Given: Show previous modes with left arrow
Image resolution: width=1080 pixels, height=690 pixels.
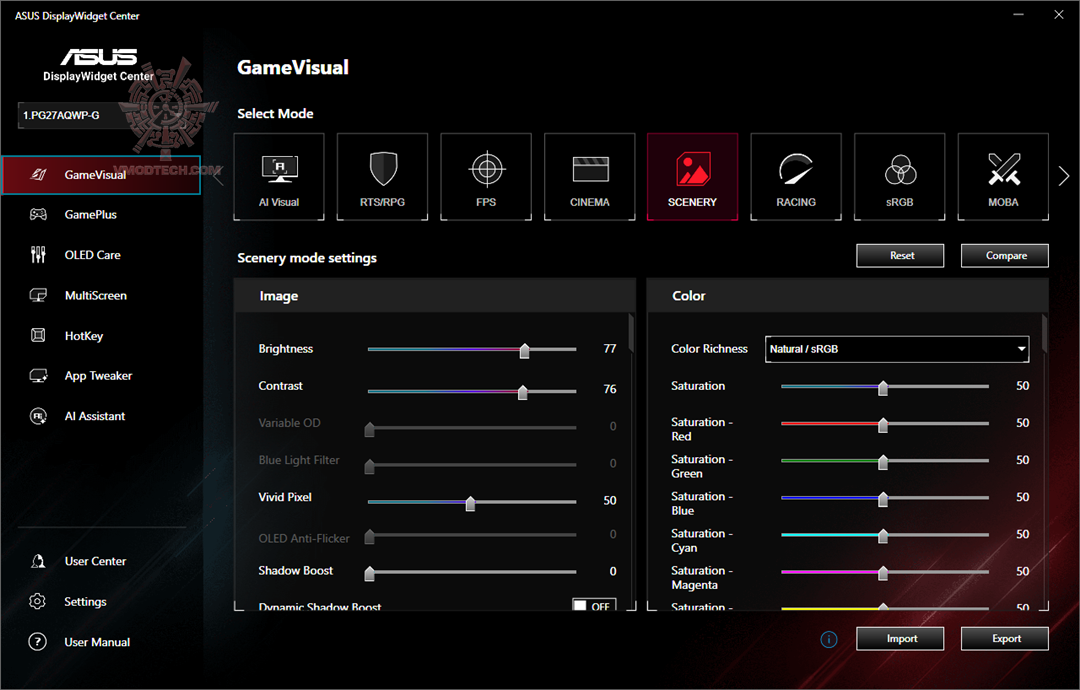Looking at the screenshot, I should coord(219,176).
